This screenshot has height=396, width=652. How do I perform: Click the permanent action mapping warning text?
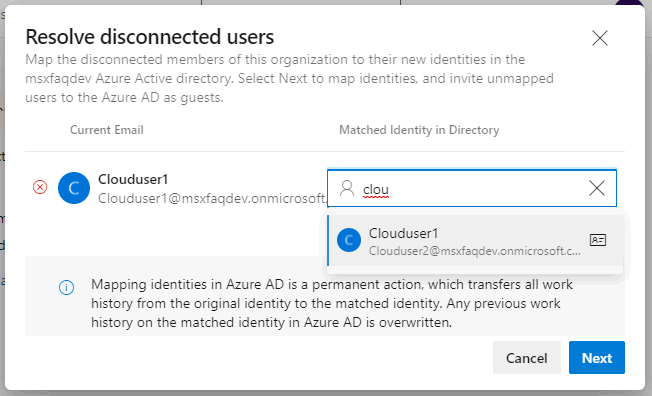click(x=332, y=303)
